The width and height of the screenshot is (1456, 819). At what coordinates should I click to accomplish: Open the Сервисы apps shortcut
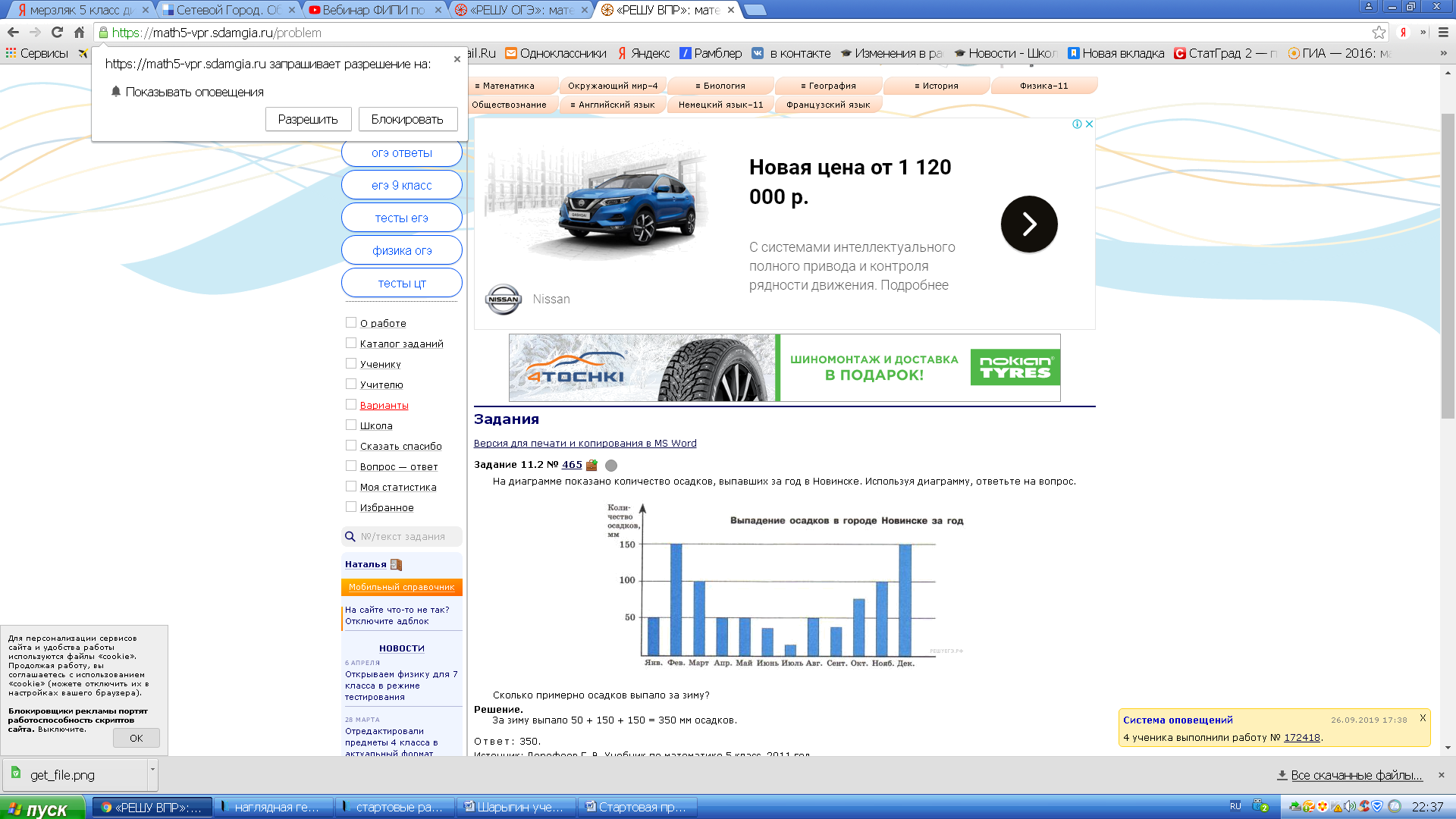click(37, 53)
